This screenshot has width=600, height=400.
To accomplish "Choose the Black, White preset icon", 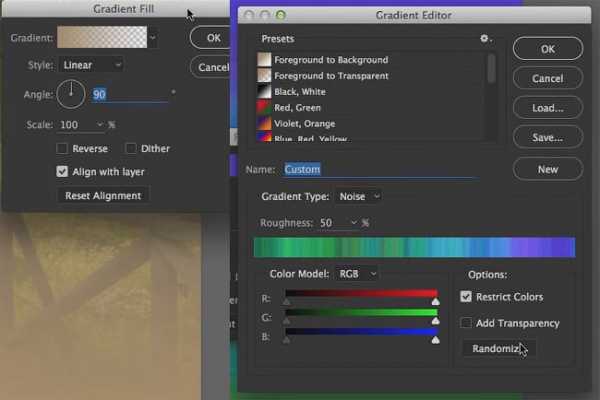I will (x=265, y=92).
